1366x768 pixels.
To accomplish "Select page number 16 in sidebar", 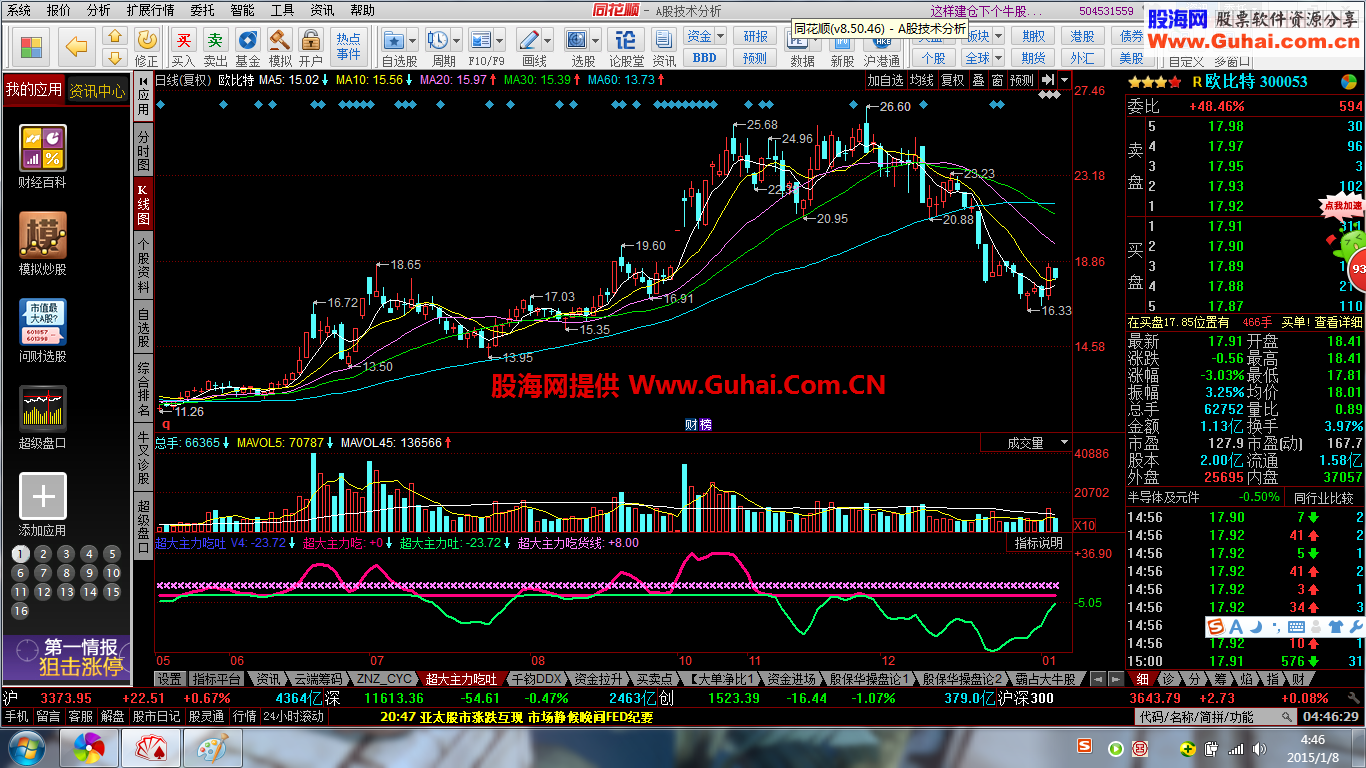I will (20, 611).
